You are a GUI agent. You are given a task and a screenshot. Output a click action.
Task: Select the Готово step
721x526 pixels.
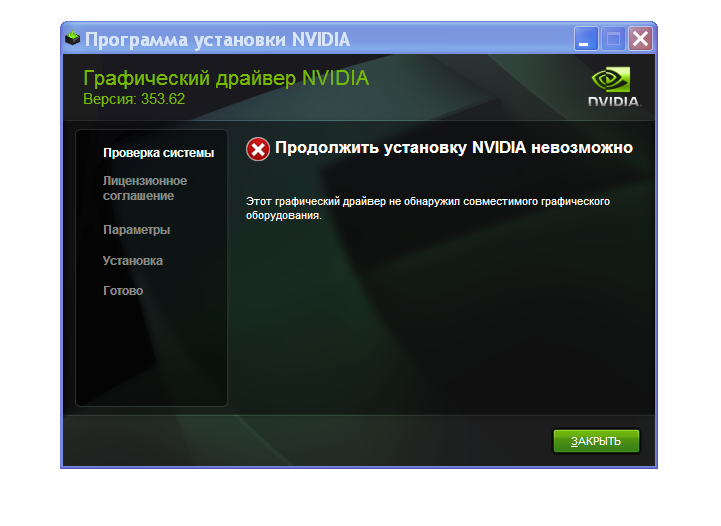(123, 291)
